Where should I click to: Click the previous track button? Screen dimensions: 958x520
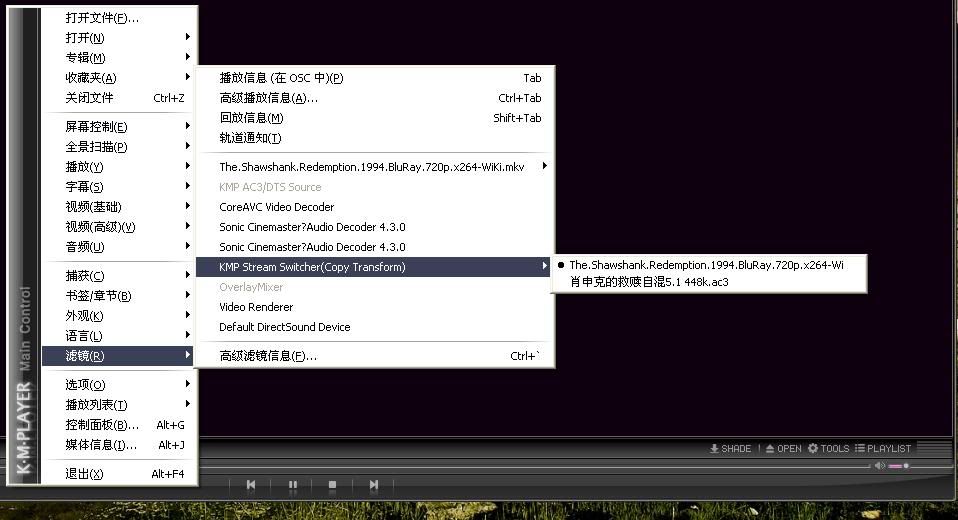251,485
